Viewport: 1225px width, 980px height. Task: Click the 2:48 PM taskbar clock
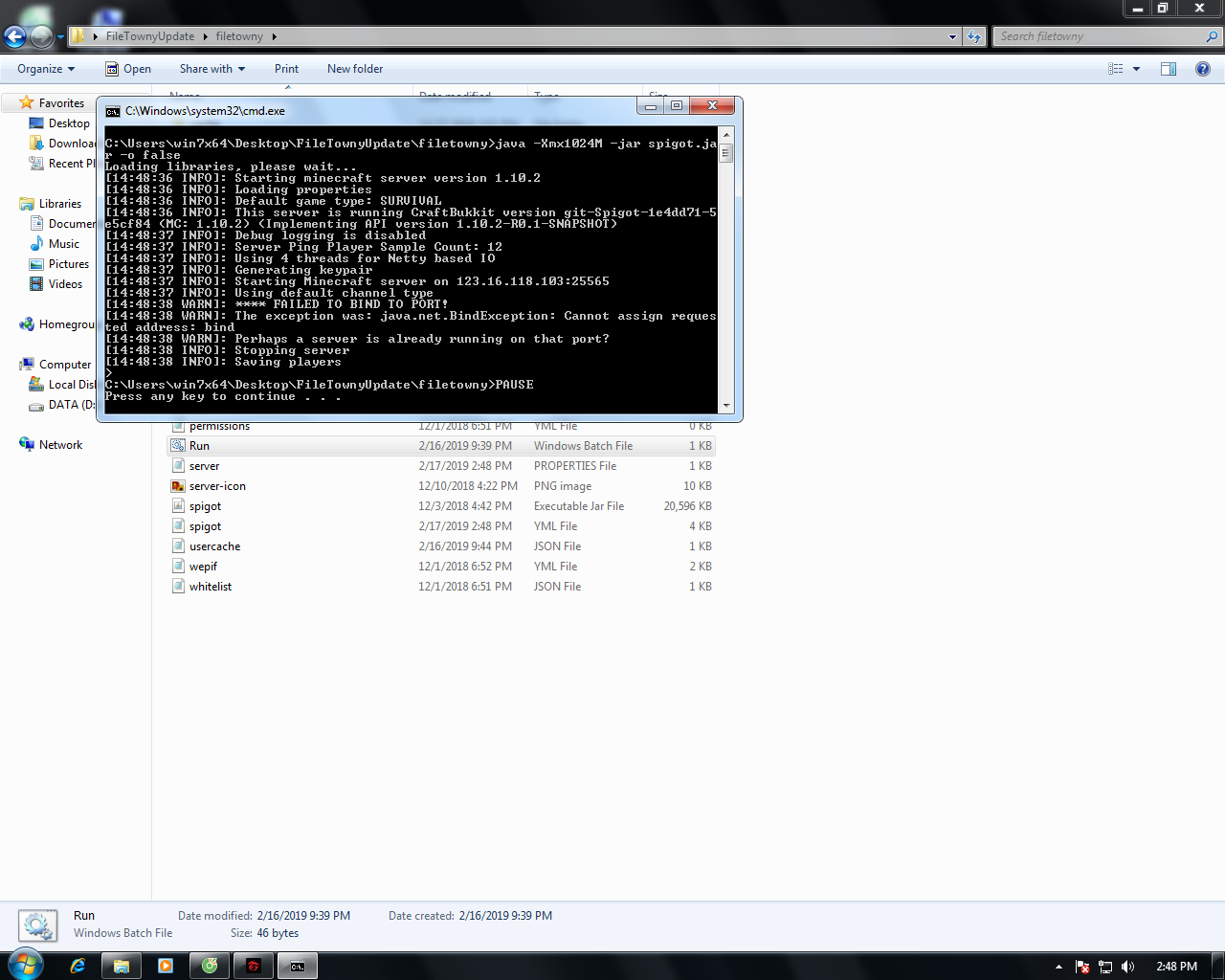(x=1176, y=967)
